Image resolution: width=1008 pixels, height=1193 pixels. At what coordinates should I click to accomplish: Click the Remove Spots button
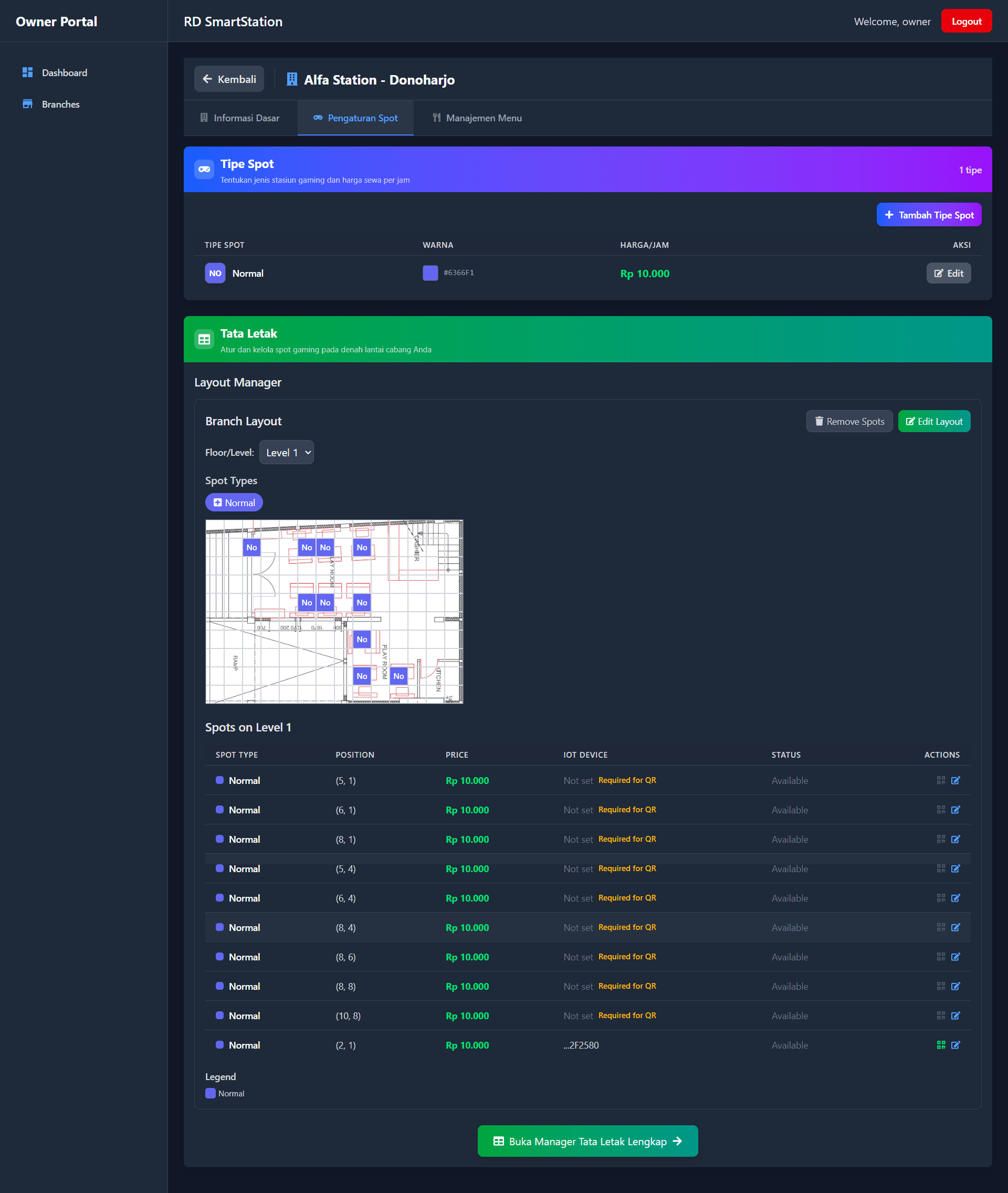[849, 421]
